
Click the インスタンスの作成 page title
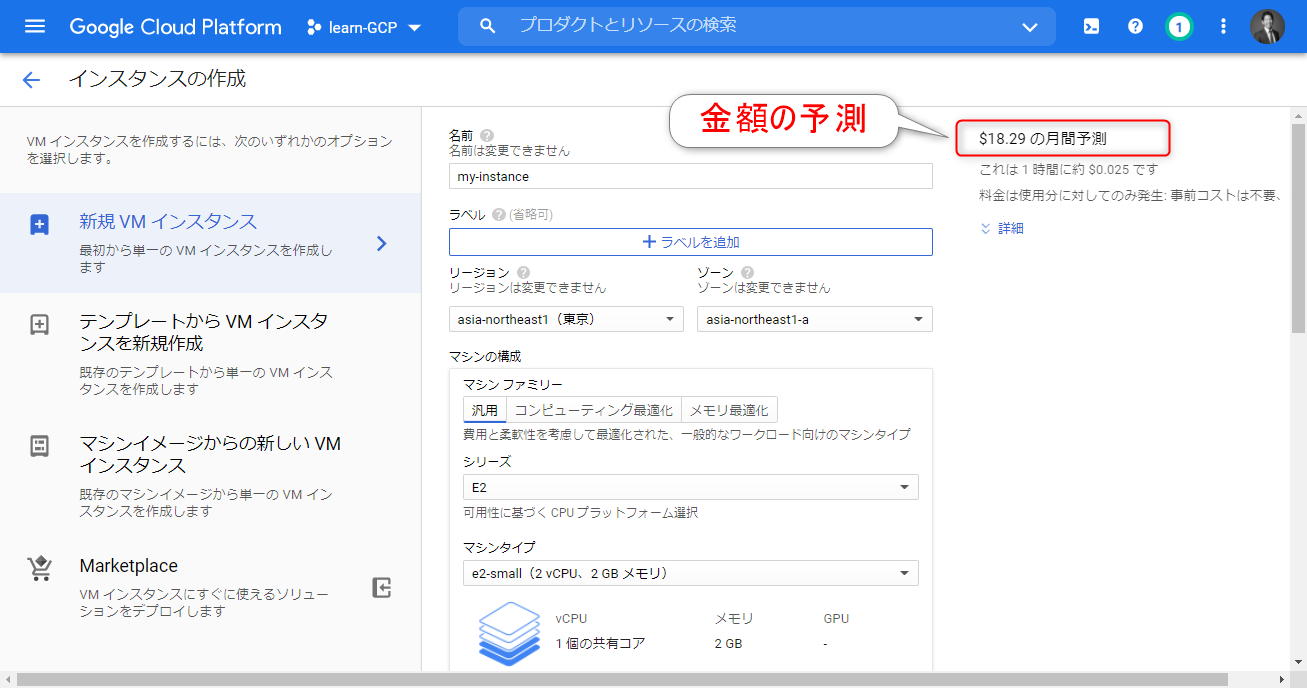(157, 79)
